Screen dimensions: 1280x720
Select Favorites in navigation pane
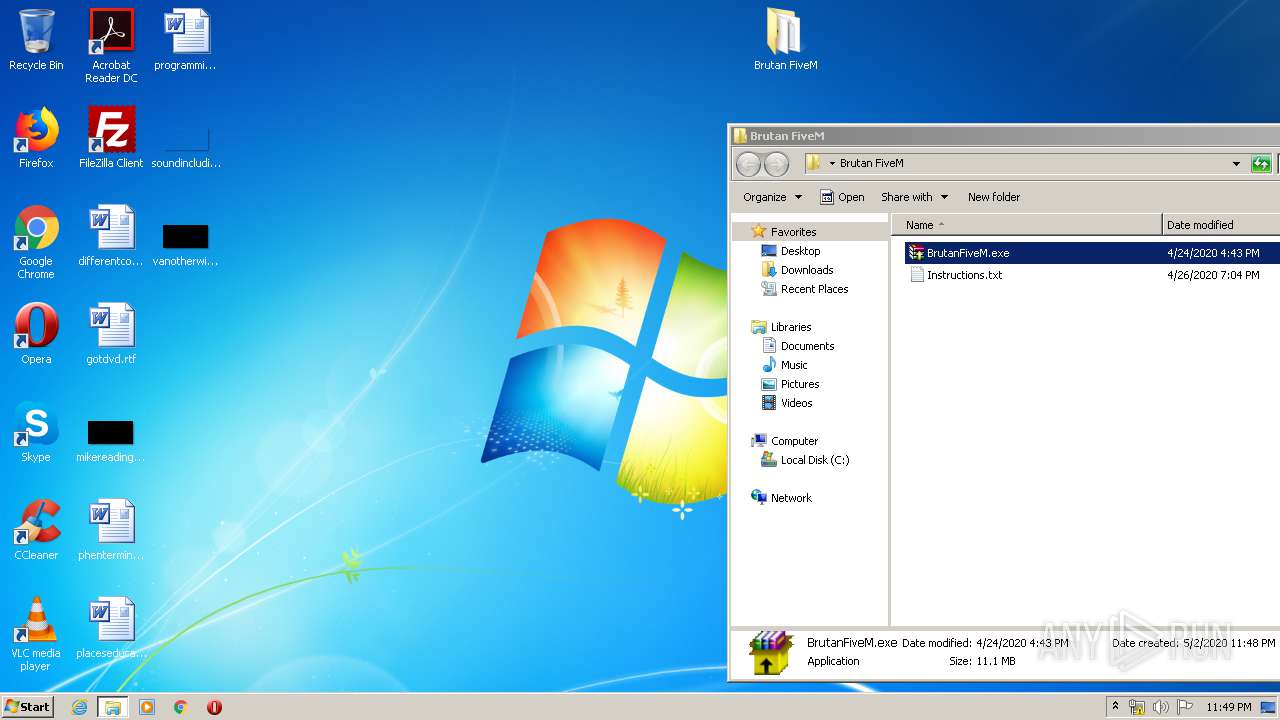pyautogui.click(x=793, y=232)
